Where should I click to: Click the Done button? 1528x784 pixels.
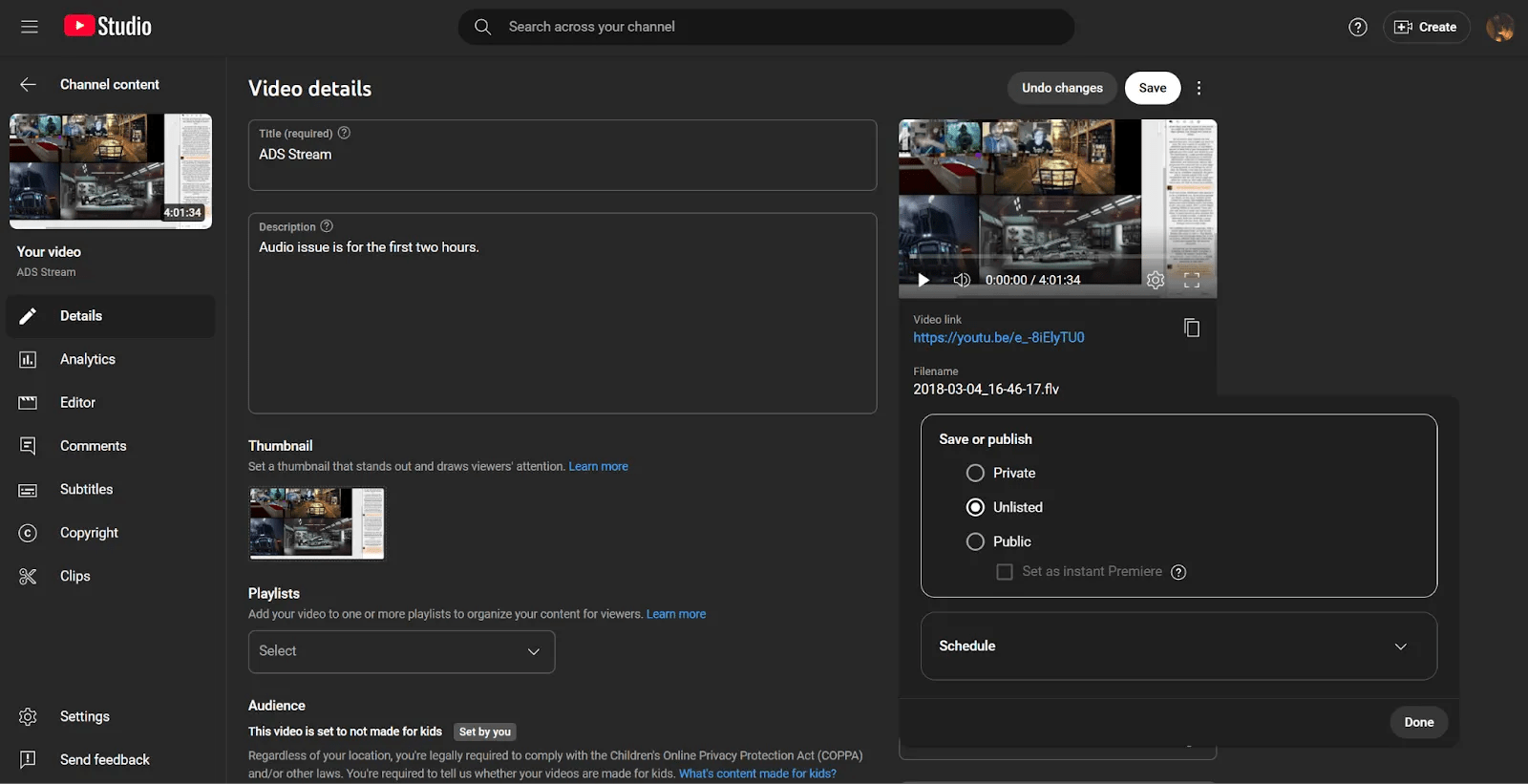click(1419, 722)
